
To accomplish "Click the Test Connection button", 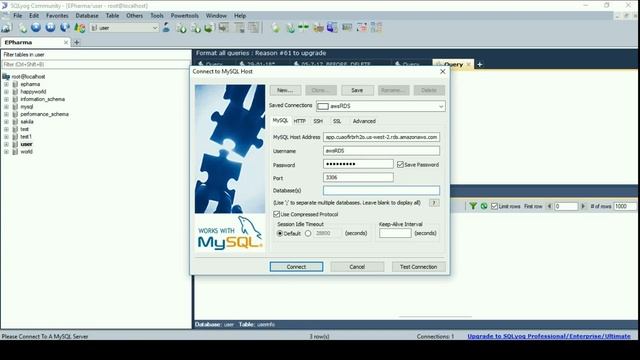I will [418, 267].
